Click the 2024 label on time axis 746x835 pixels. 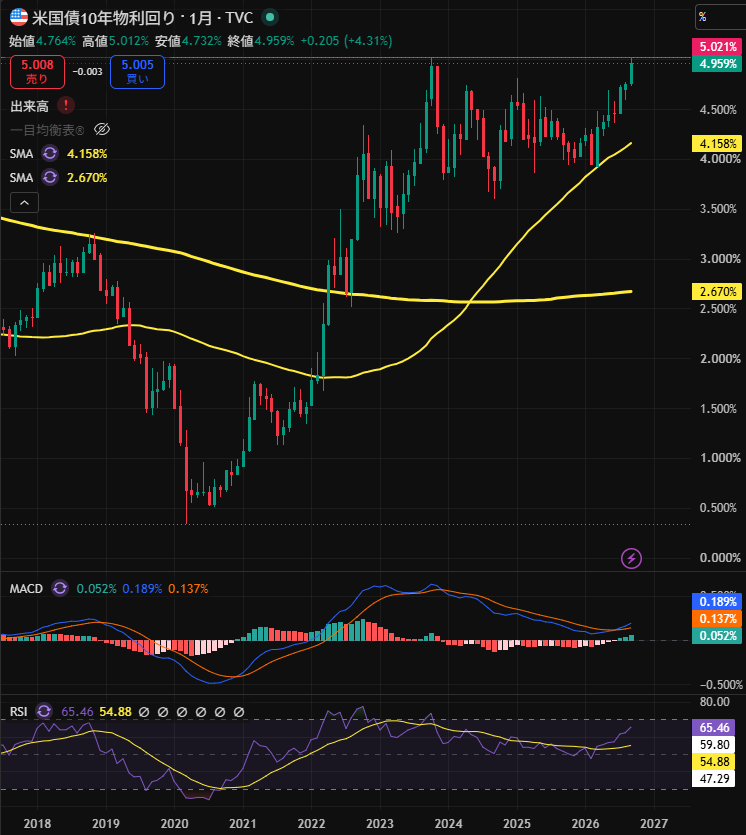(x=448, y=823)
